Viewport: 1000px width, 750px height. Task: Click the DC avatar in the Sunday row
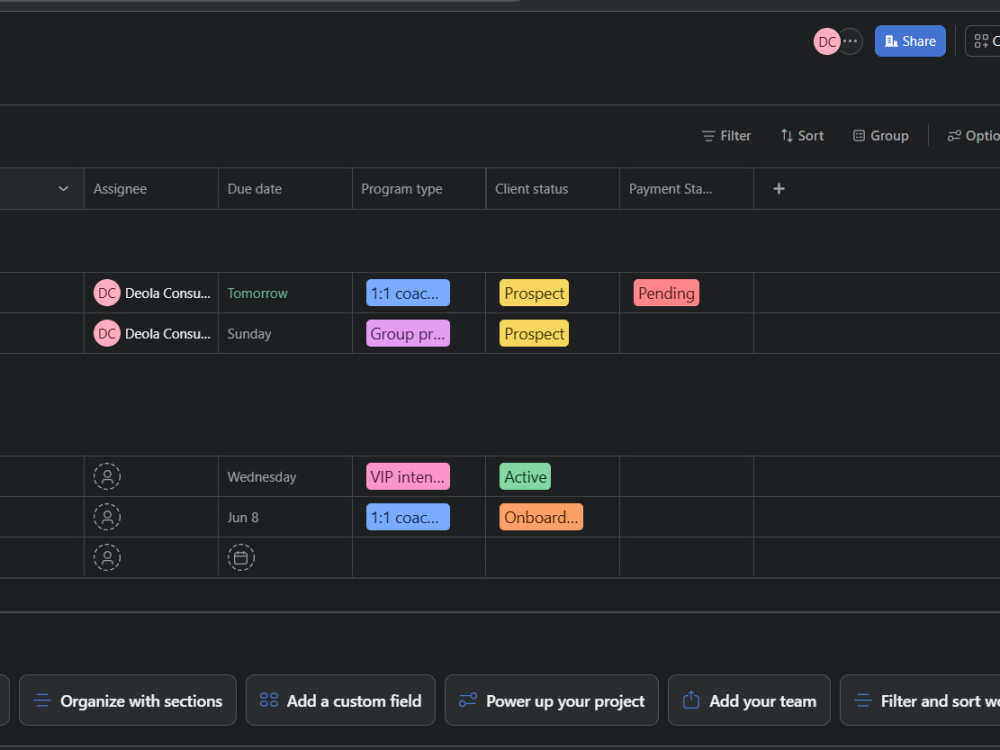[107, 334]
